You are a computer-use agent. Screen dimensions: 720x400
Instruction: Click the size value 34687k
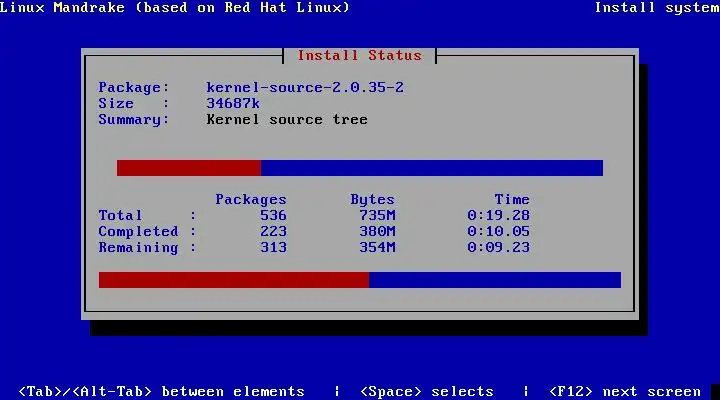click(233, 103)
